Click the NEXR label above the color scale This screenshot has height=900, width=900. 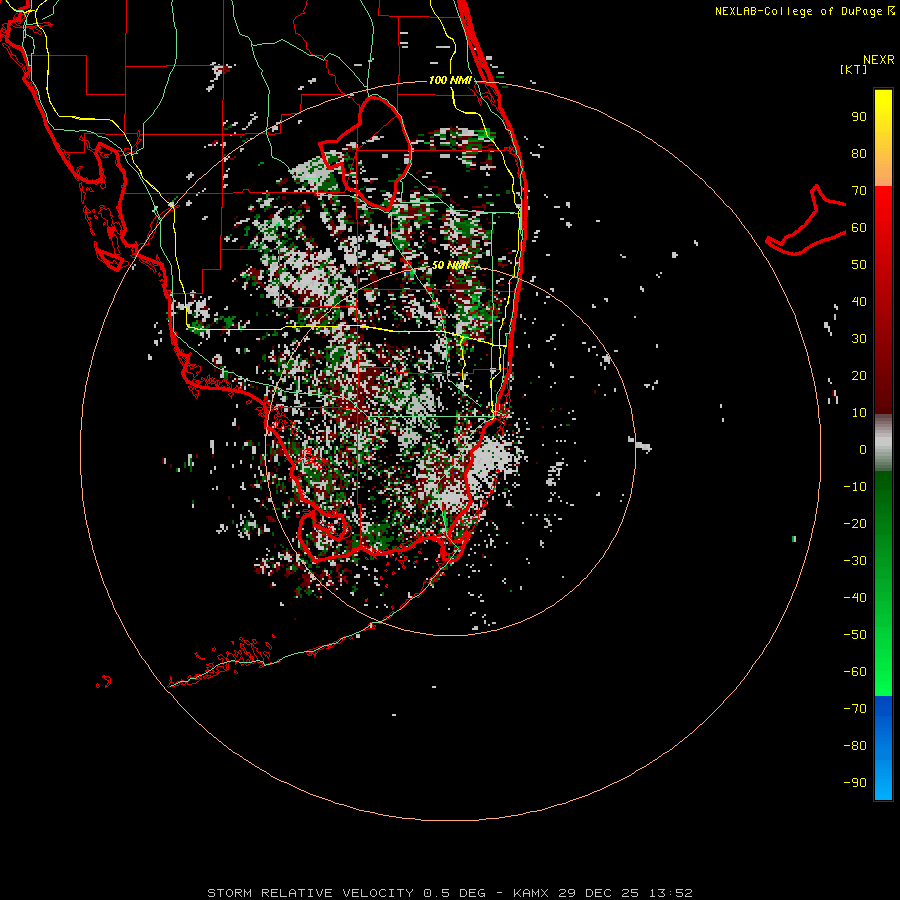point(879,60)
